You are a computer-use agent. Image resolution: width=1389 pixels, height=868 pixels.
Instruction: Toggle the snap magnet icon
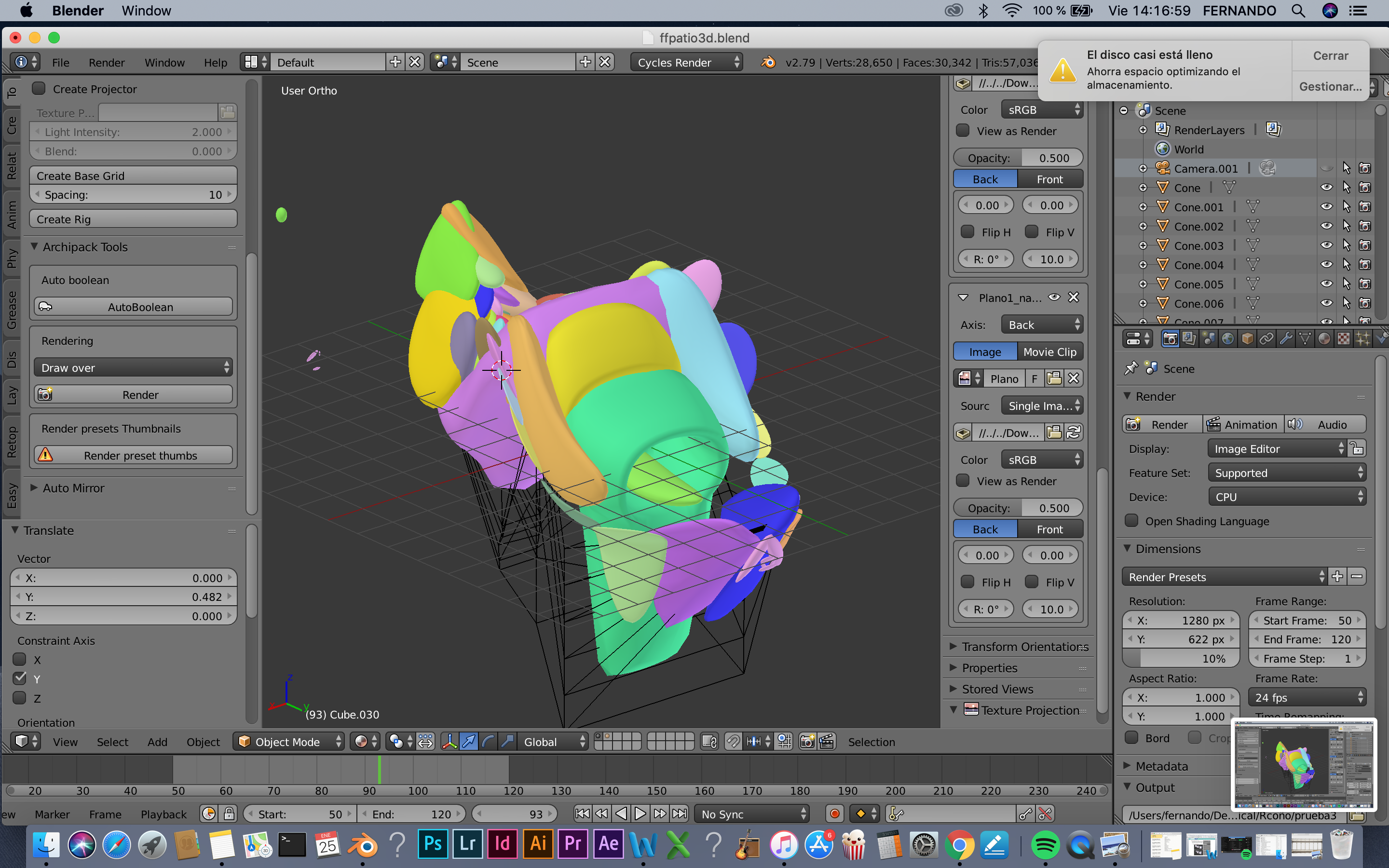733,742
